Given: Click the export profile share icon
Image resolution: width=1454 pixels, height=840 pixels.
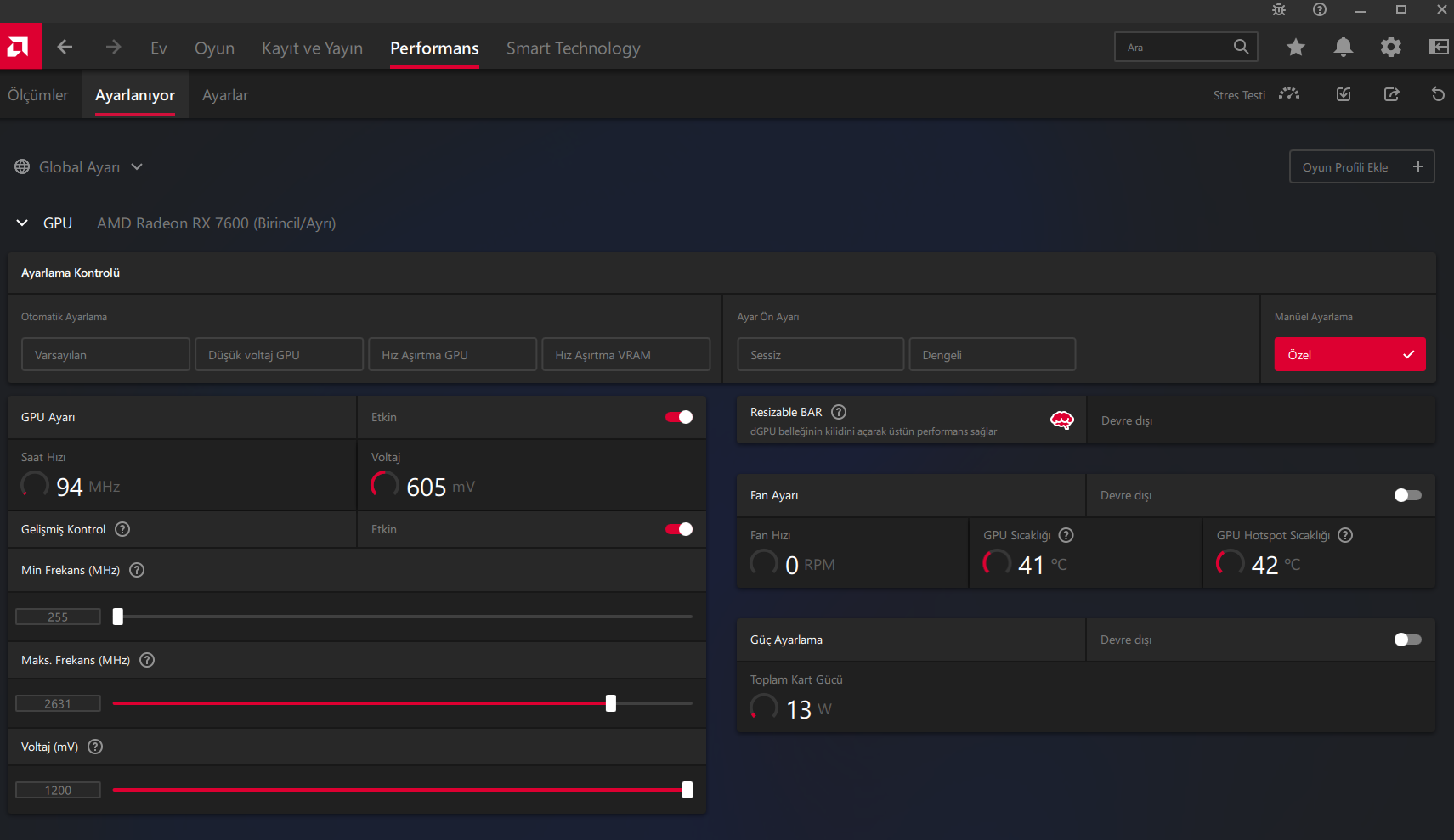Looking at the screenshot, I should click(x=1391, y=94).
